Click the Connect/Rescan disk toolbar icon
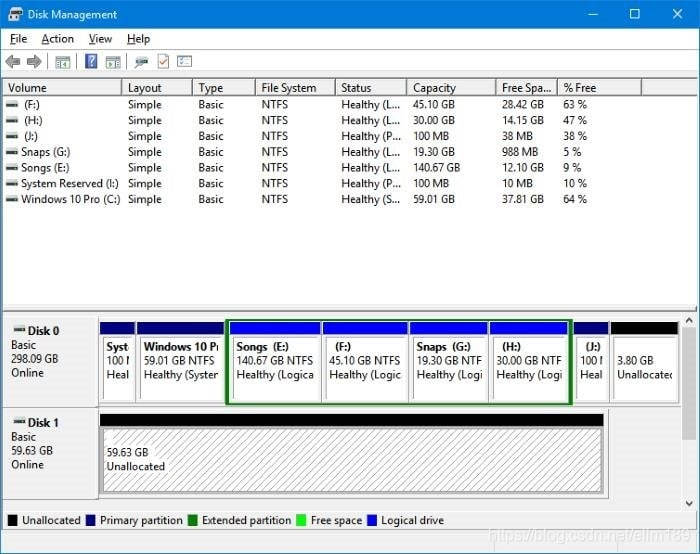This screenshot has width=700, height=554. point(142,62)
